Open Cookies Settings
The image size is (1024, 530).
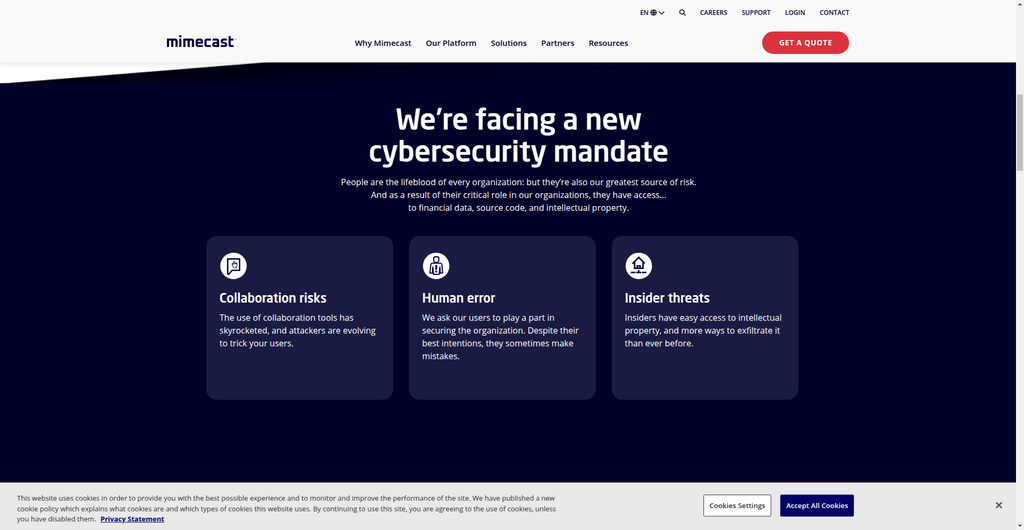pos(737,505)
